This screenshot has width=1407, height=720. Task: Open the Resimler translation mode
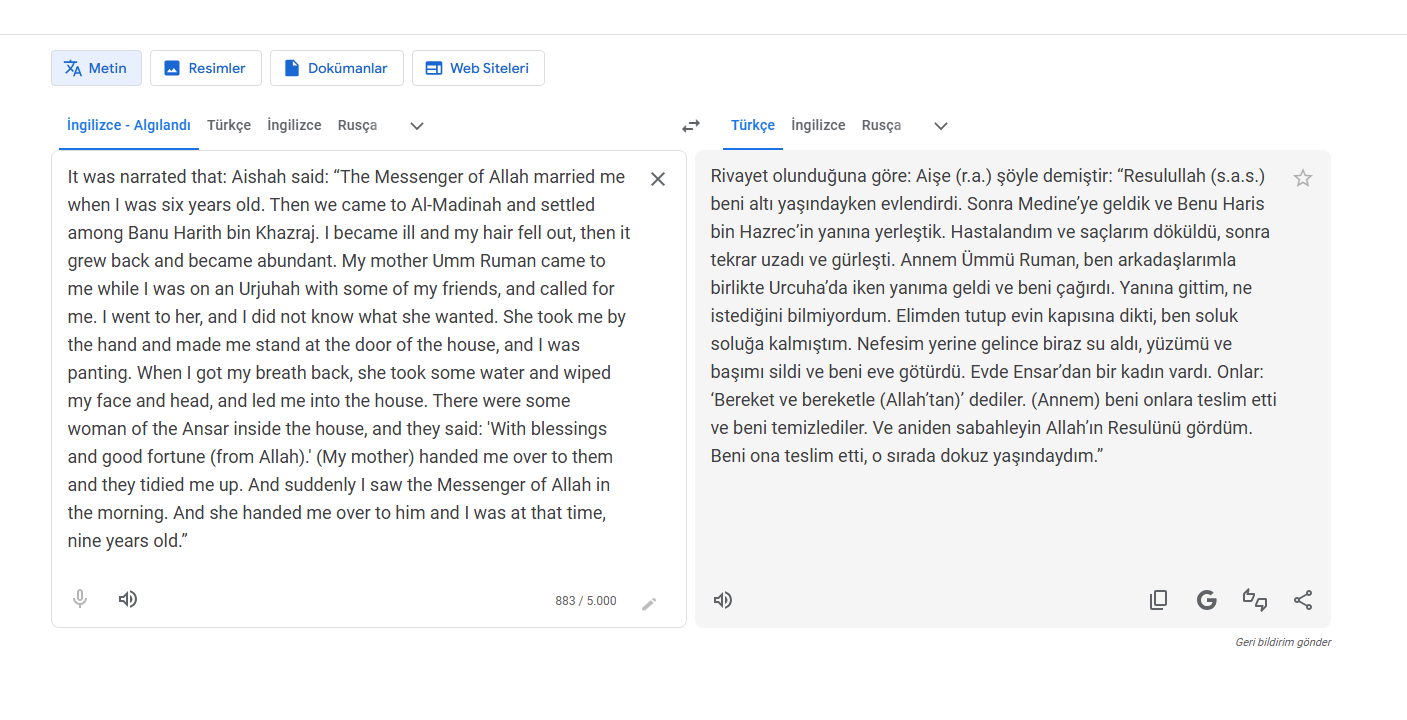click(206, 68)
